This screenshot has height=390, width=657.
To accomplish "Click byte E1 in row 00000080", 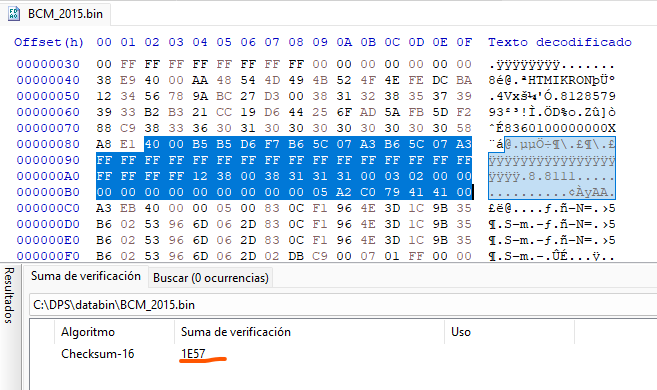I will pos(128,144).
